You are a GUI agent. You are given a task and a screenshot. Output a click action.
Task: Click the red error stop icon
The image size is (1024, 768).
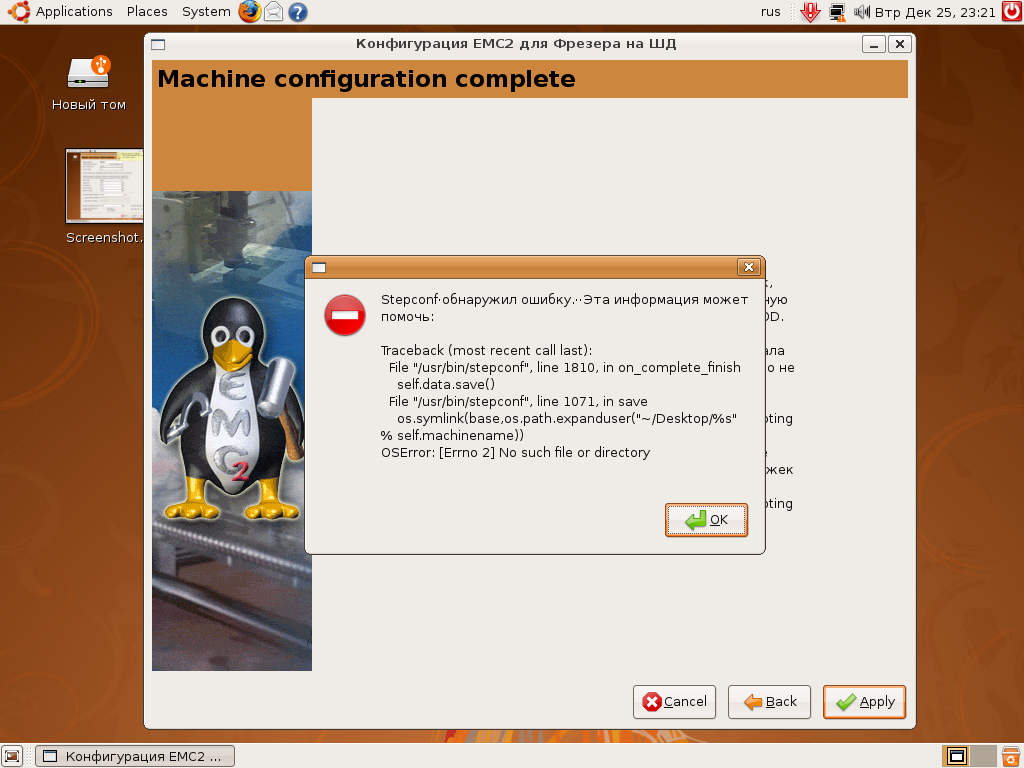(x=345, y=315)
